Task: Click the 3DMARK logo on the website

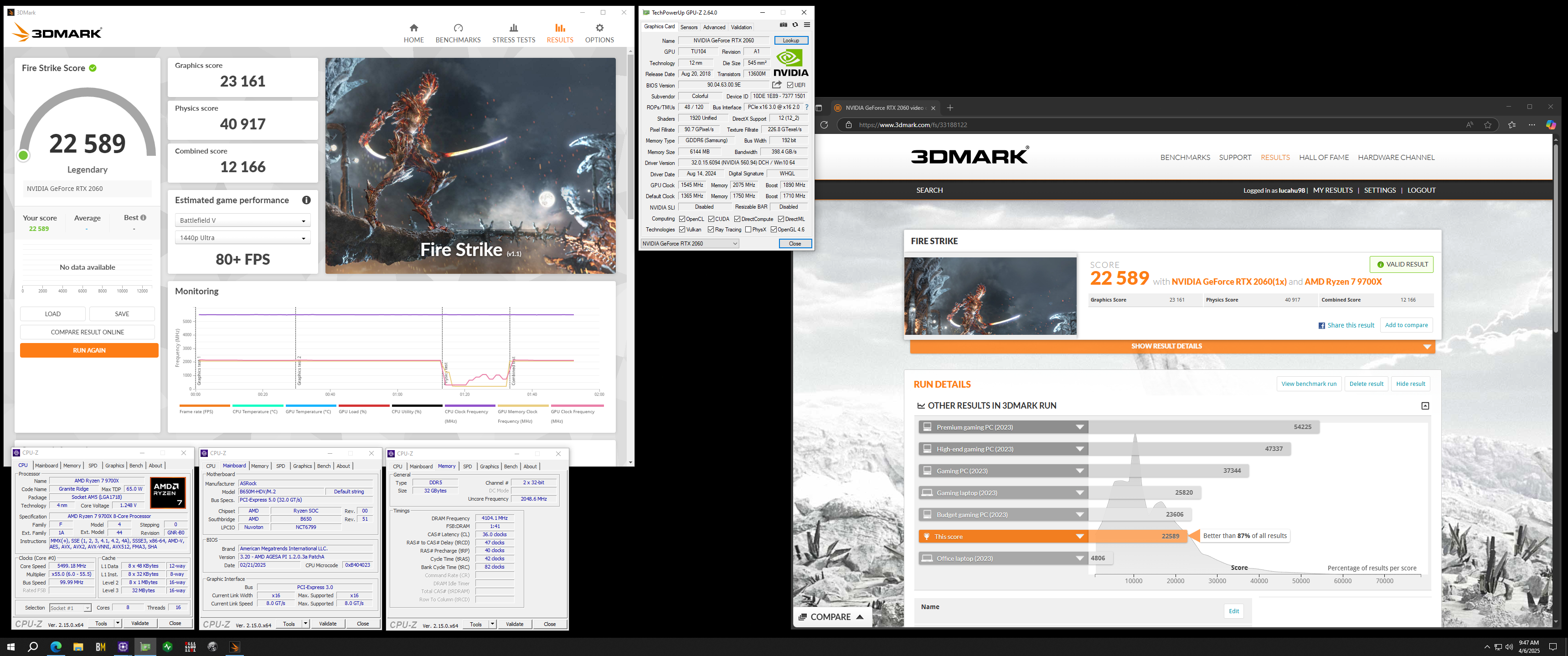Action: pos(970,156)
